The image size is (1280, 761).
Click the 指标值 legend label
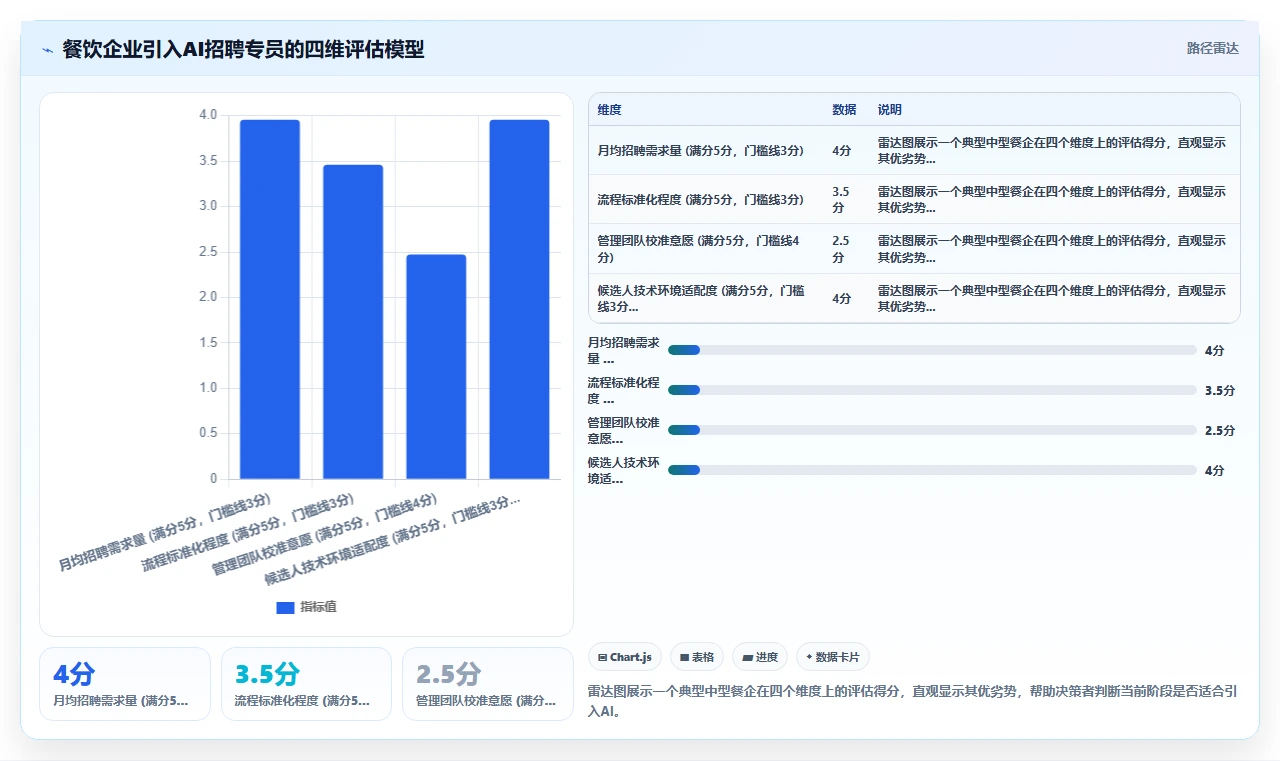pyautogui.click(x=318, y=607)
